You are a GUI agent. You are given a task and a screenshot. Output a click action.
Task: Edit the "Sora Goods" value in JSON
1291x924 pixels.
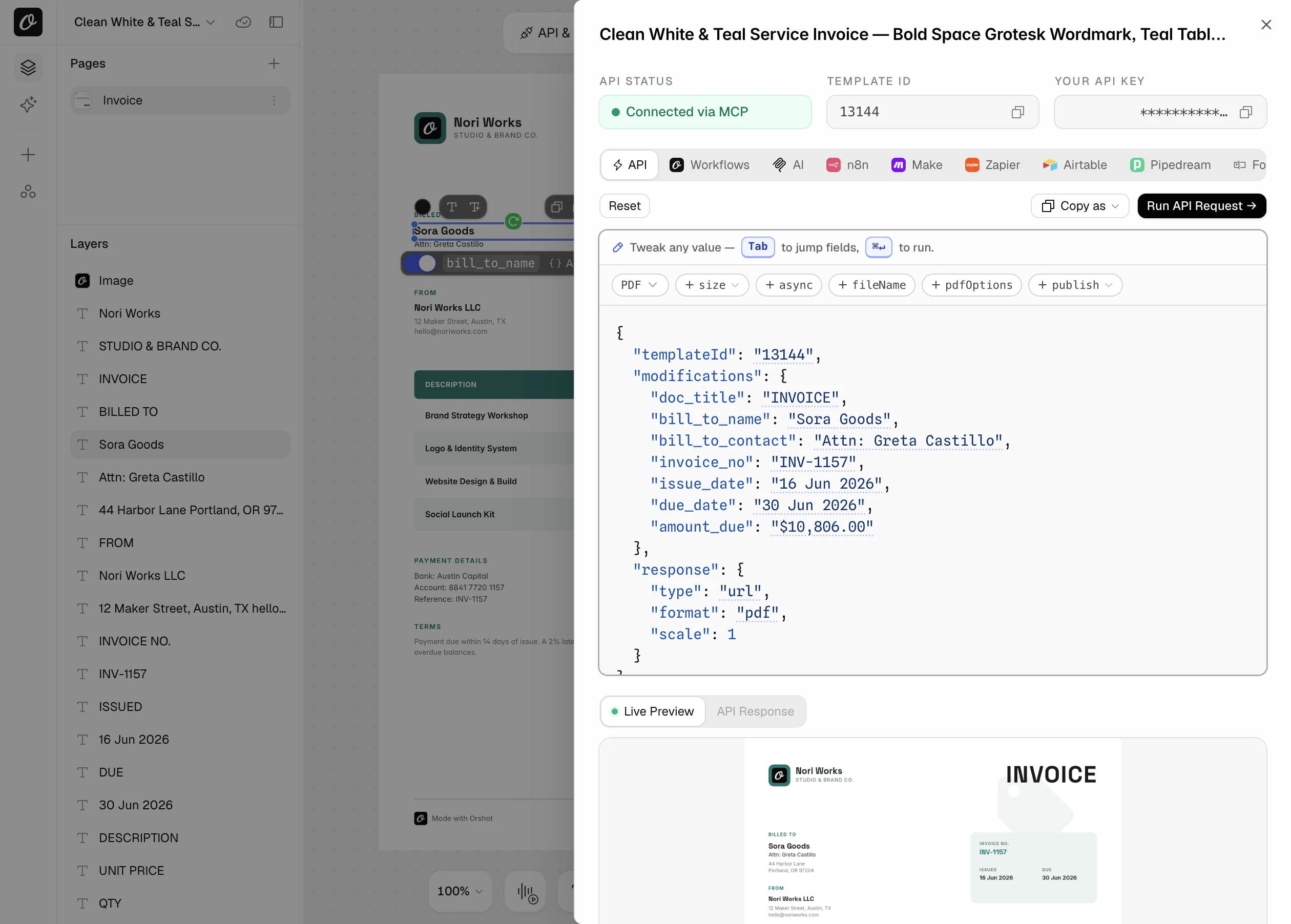[839, 420]
